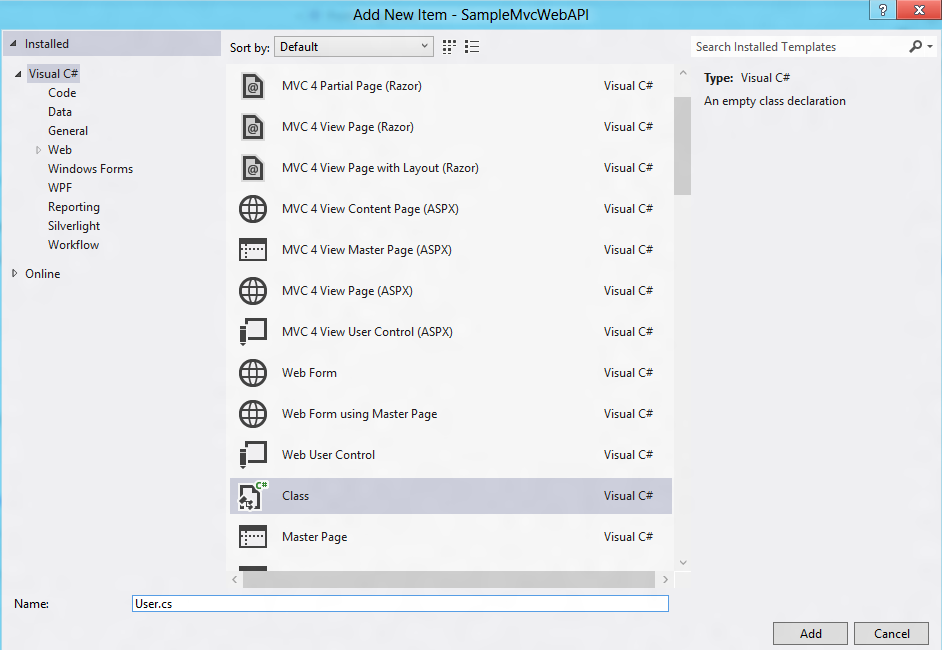942x650 pixels.
Task: Select the Web Form template name
Action: pyautogui.click(x=309, y=373)
